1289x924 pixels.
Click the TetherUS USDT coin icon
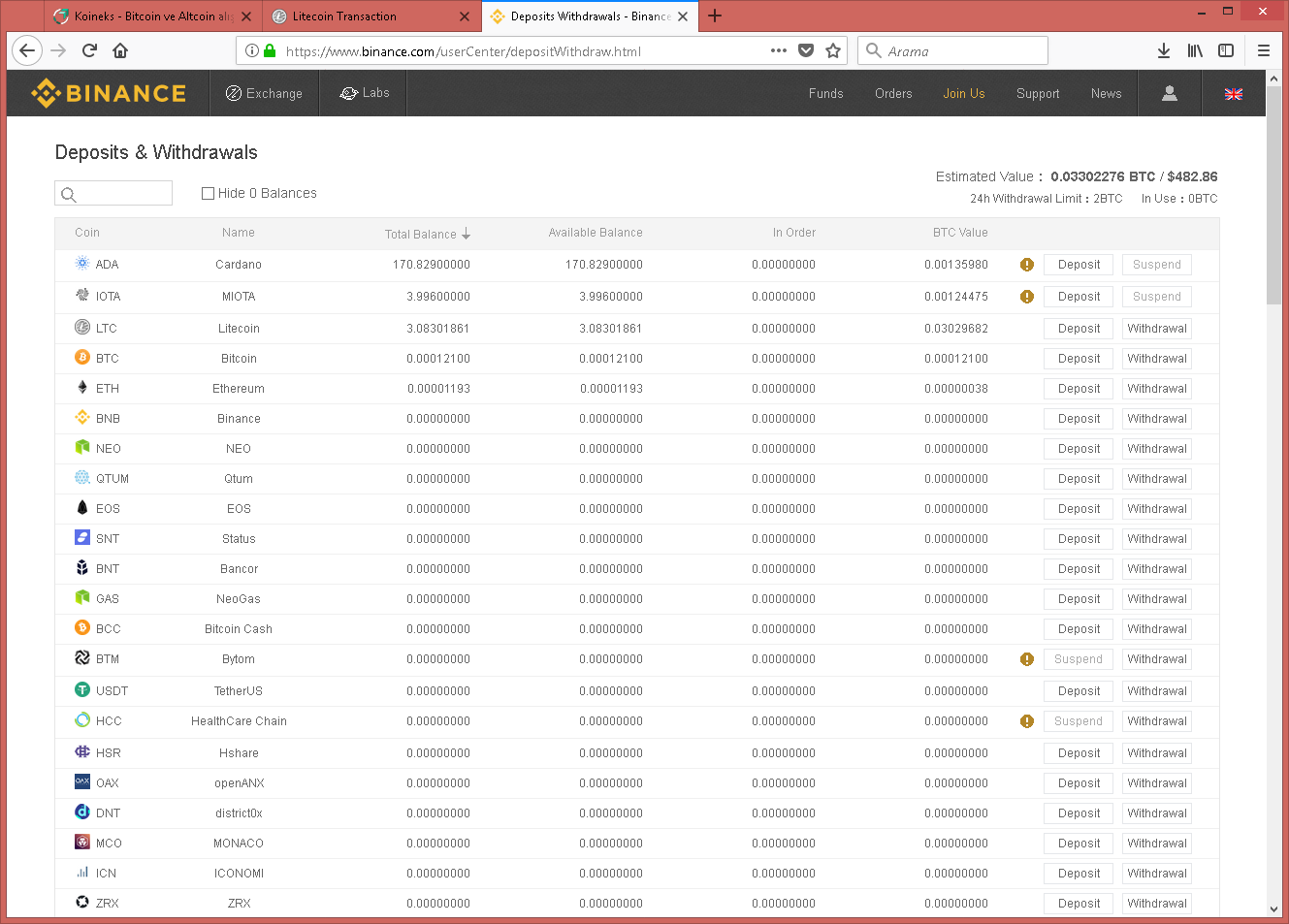point(82,690)
